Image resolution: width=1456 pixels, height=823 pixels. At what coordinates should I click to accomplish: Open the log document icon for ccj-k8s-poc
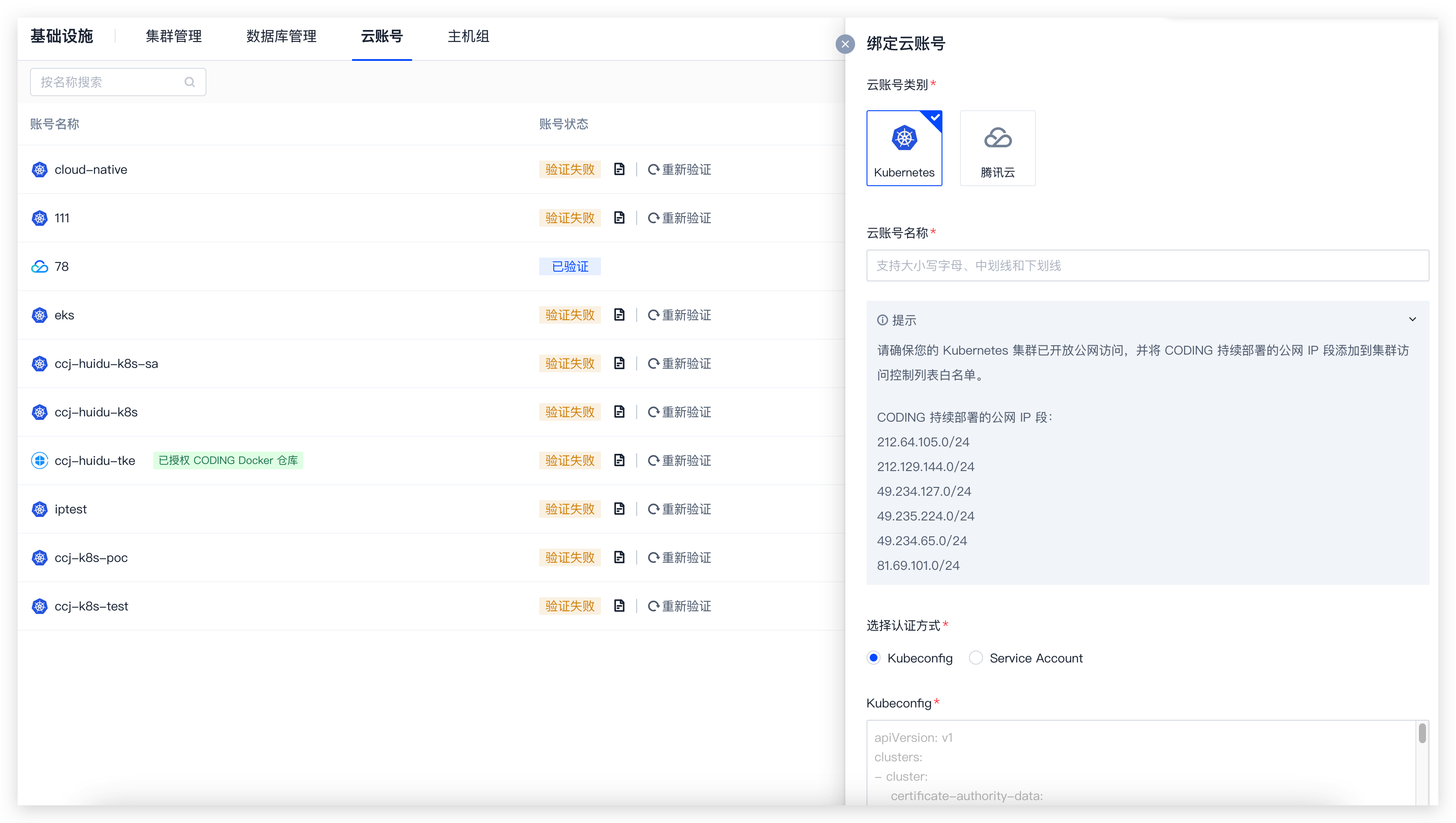point(619,557)
